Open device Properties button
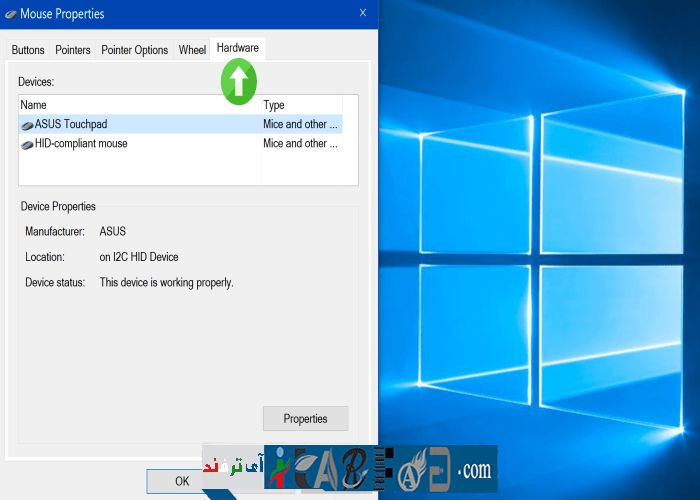The height and width of the screenshot is (500, 700). tap(305, 419)
